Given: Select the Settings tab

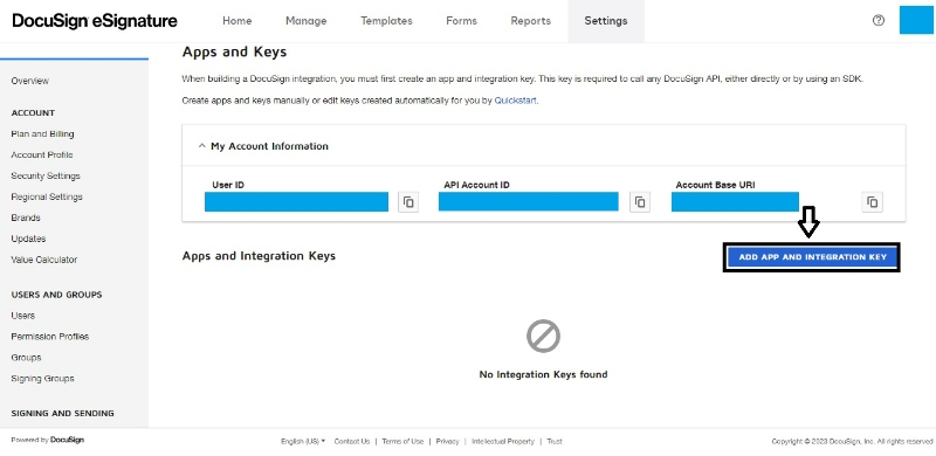Looking at the screenshot, I should click(606, 21).
